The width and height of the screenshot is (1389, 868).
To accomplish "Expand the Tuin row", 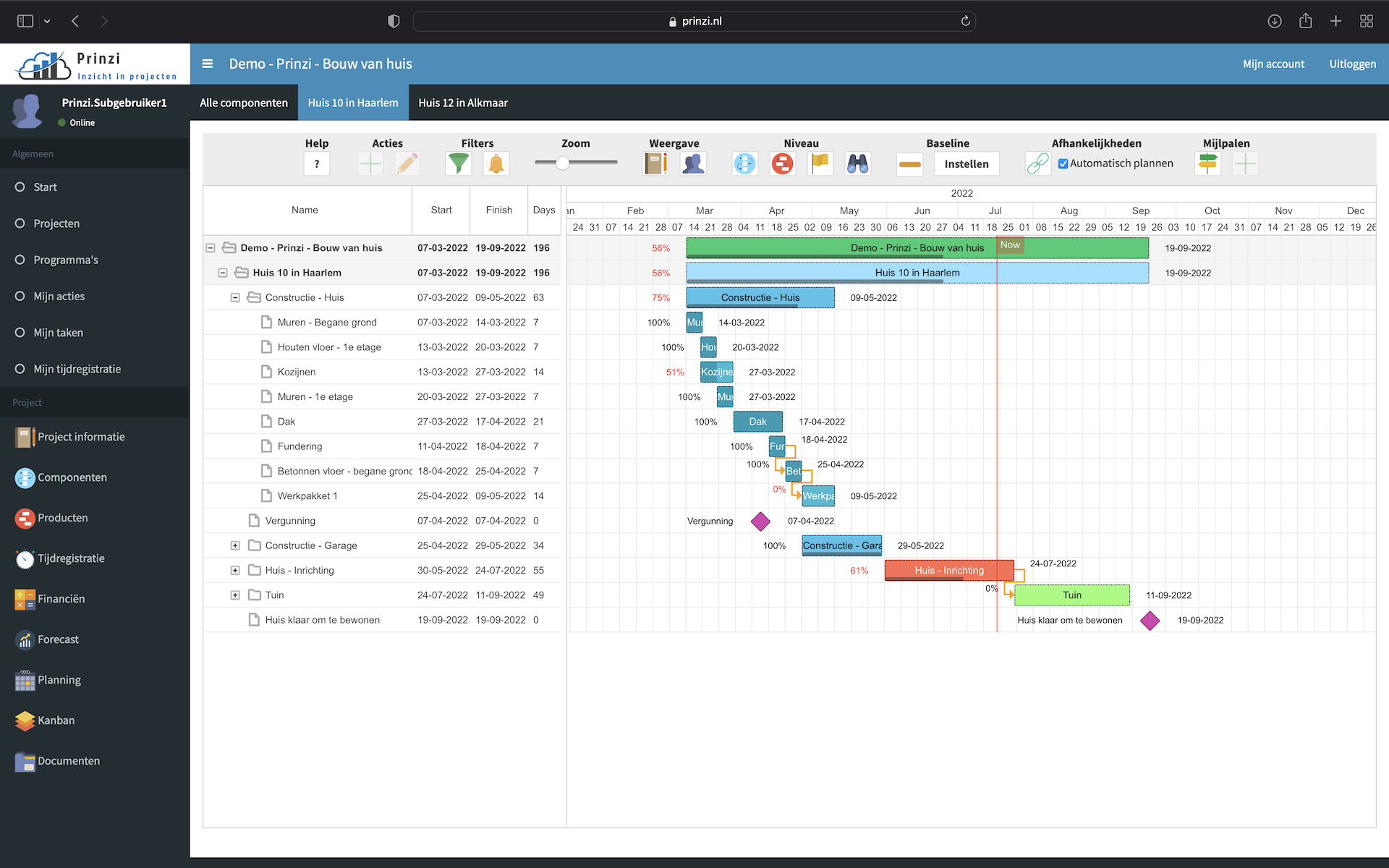I will 235,595.
